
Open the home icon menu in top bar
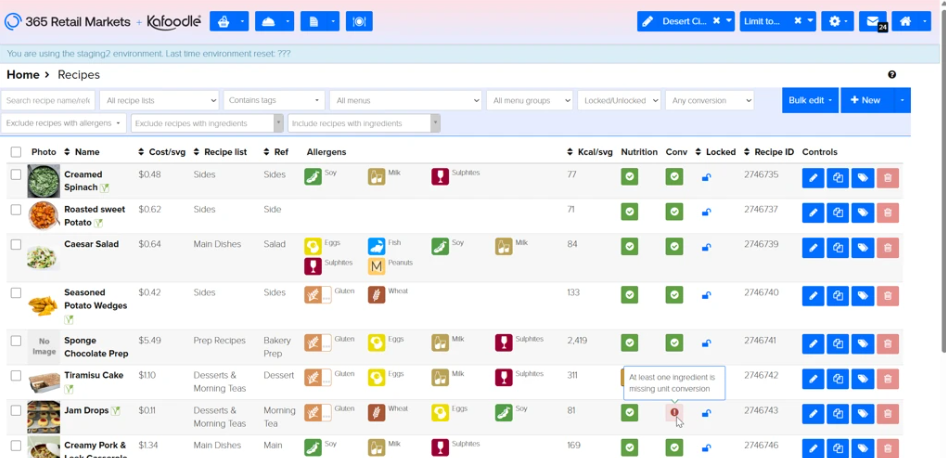909,21
